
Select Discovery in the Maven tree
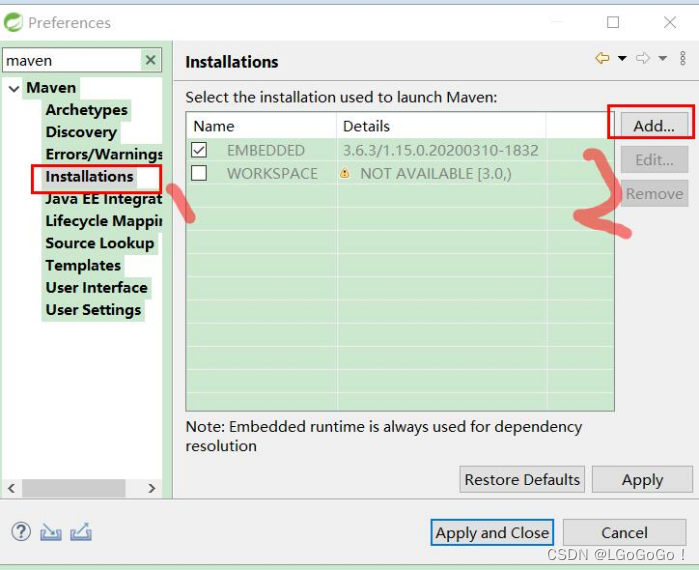point(81,132)
